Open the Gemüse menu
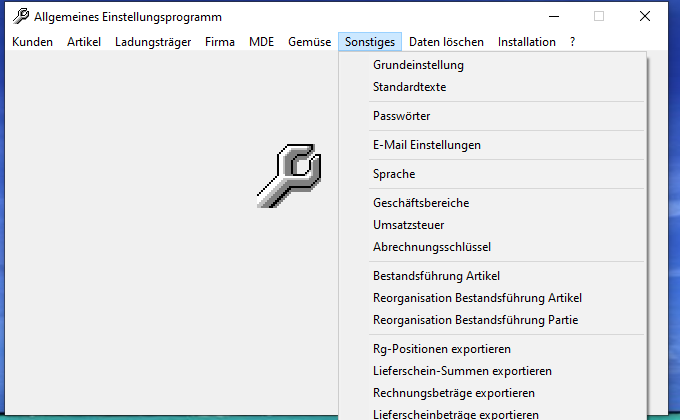This screenshot has width=680, height=420. point(310,42)
